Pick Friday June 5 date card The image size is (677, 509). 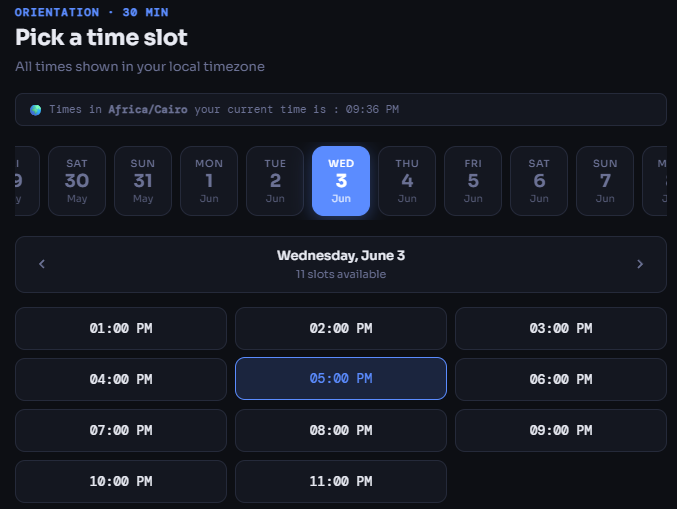(473, 181)
